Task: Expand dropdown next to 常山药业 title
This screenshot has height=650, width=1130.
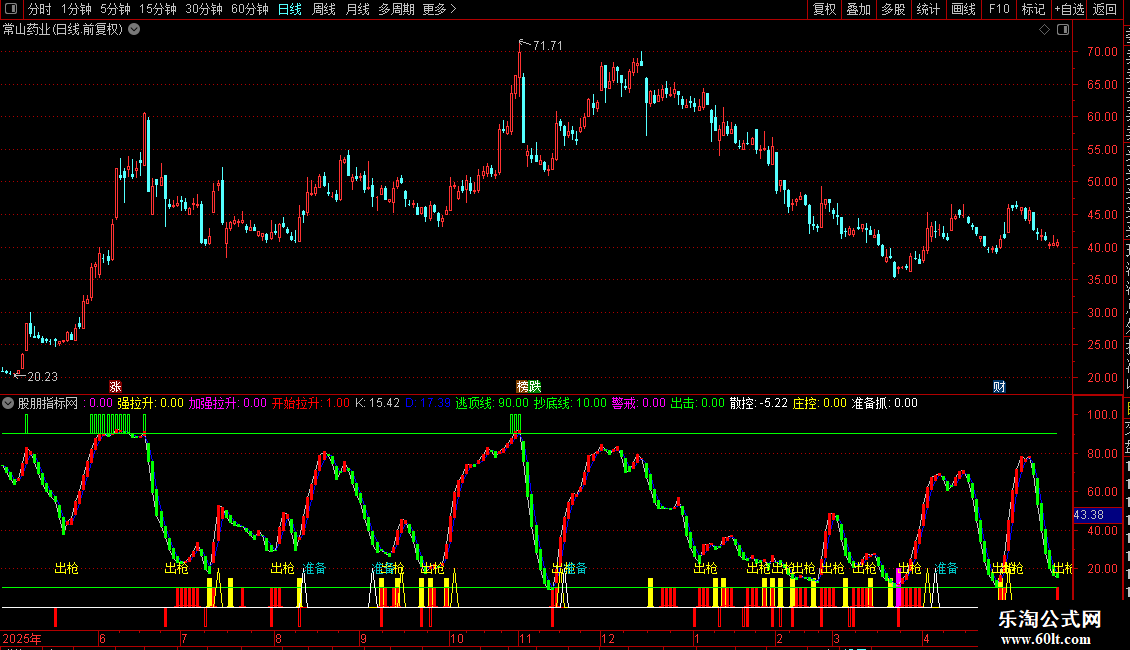Action: click(x=134, y=30)
